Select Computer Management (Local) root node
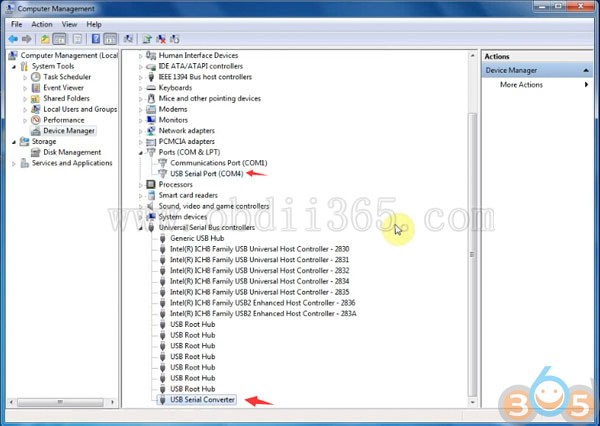 click(x=69, y=55)
